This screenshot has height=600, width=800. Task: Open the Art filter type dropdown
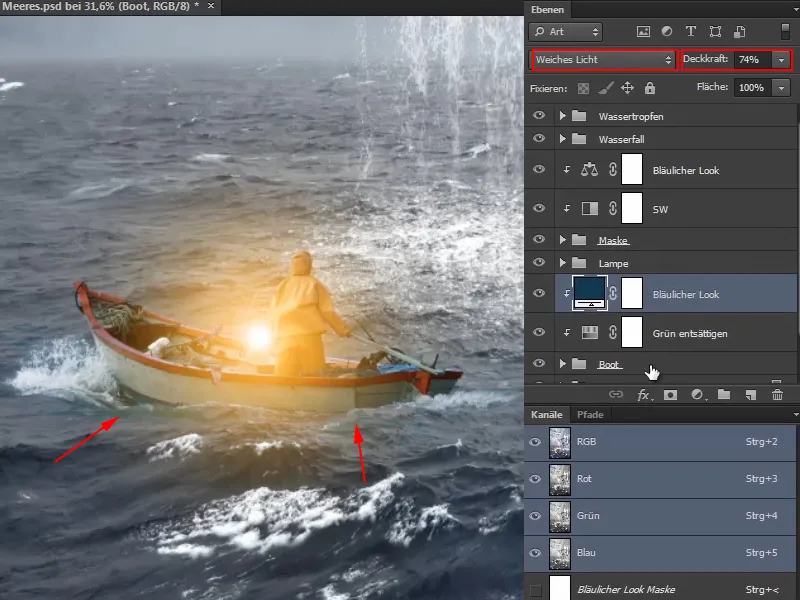(566, 32)
